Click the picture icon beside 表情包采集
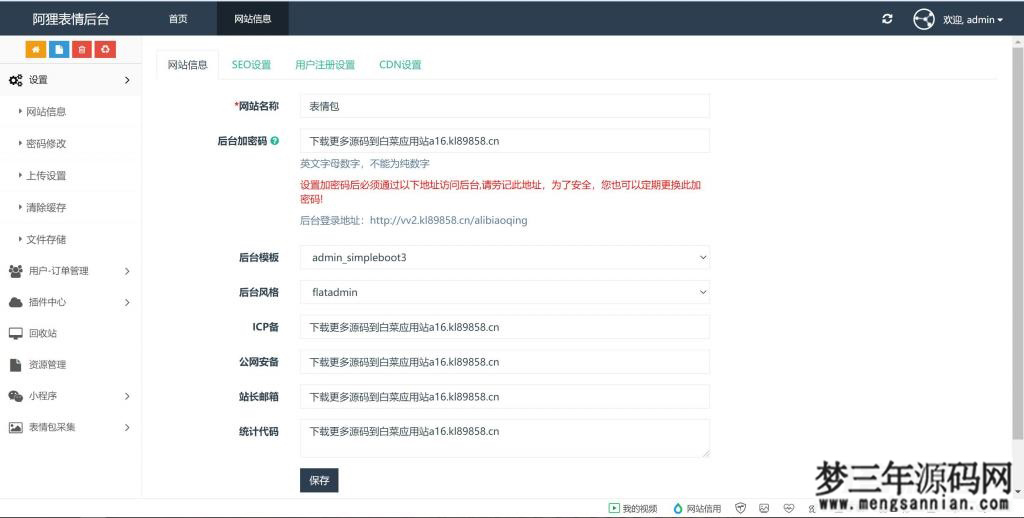 [x=16, y=427]
